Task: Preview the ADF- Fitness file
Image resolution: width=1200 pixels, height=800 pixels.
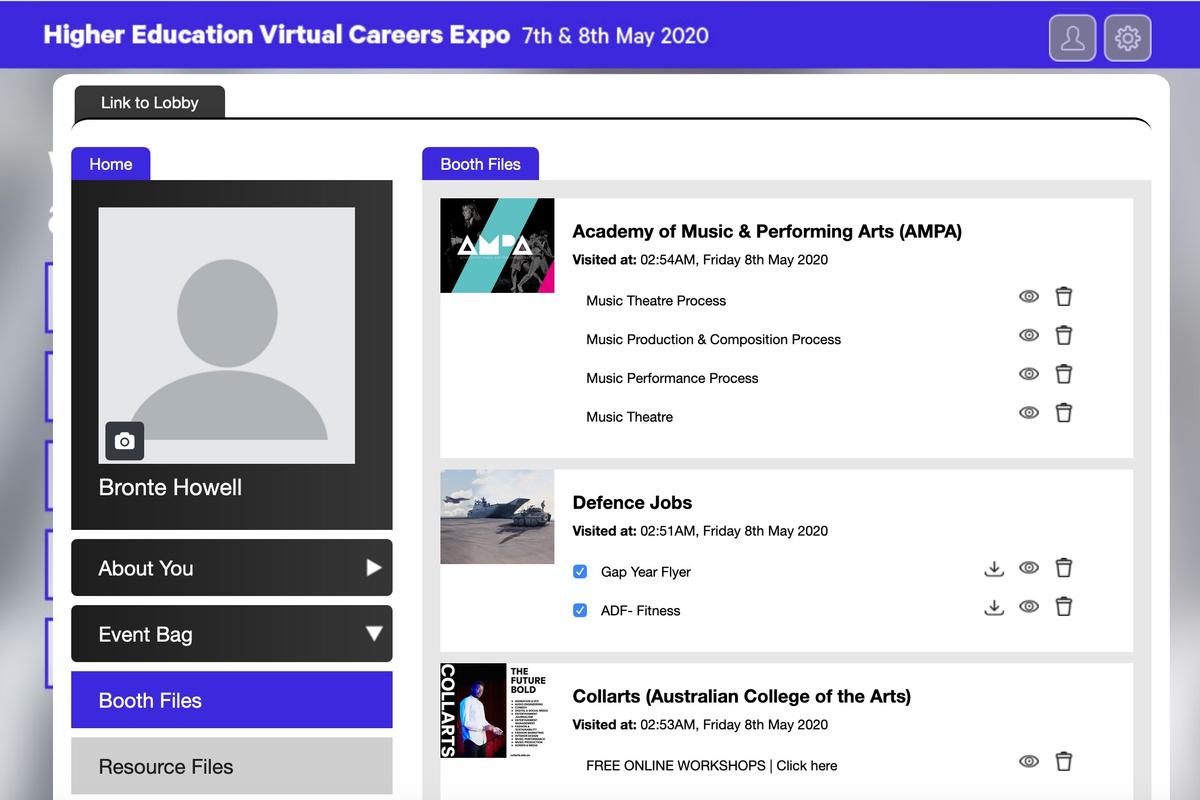Action: point(1029,607)
